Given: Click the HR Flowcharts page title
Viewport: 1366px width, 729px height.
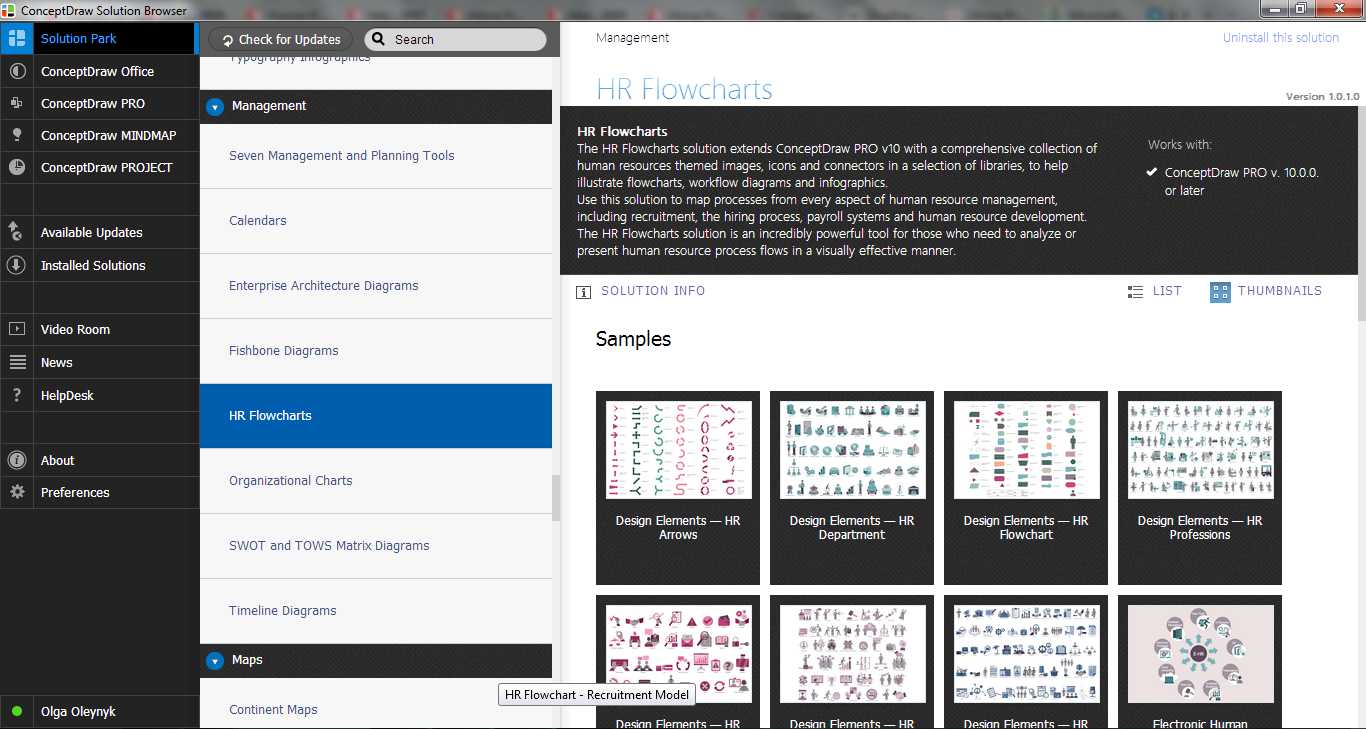Looking at the screenshot, I should tap(684, 89).
